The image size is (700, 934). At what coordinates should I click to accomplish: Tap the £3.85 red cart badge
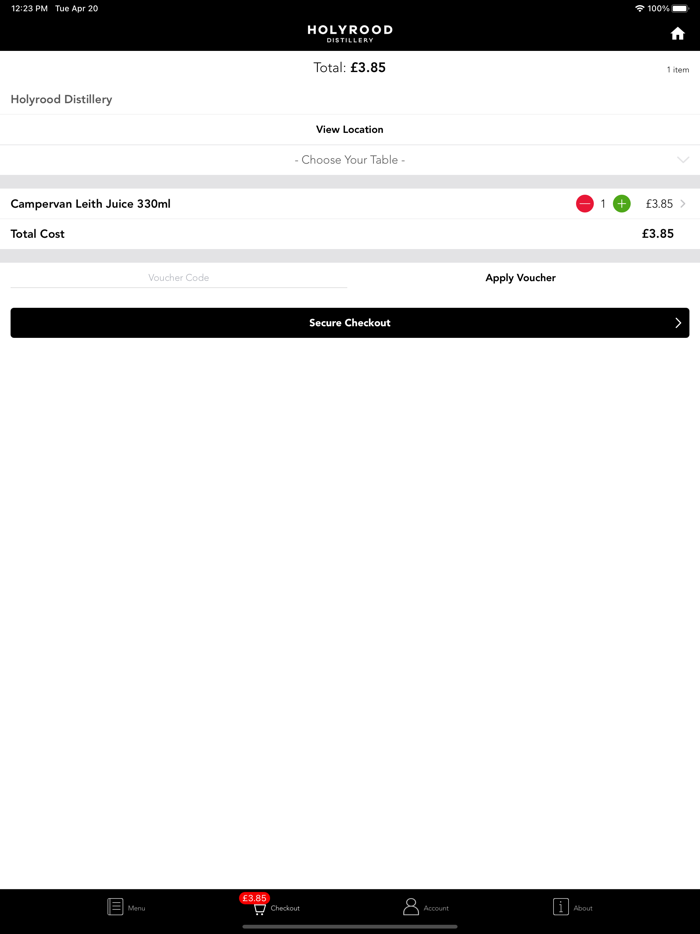[x=254, y=898]
